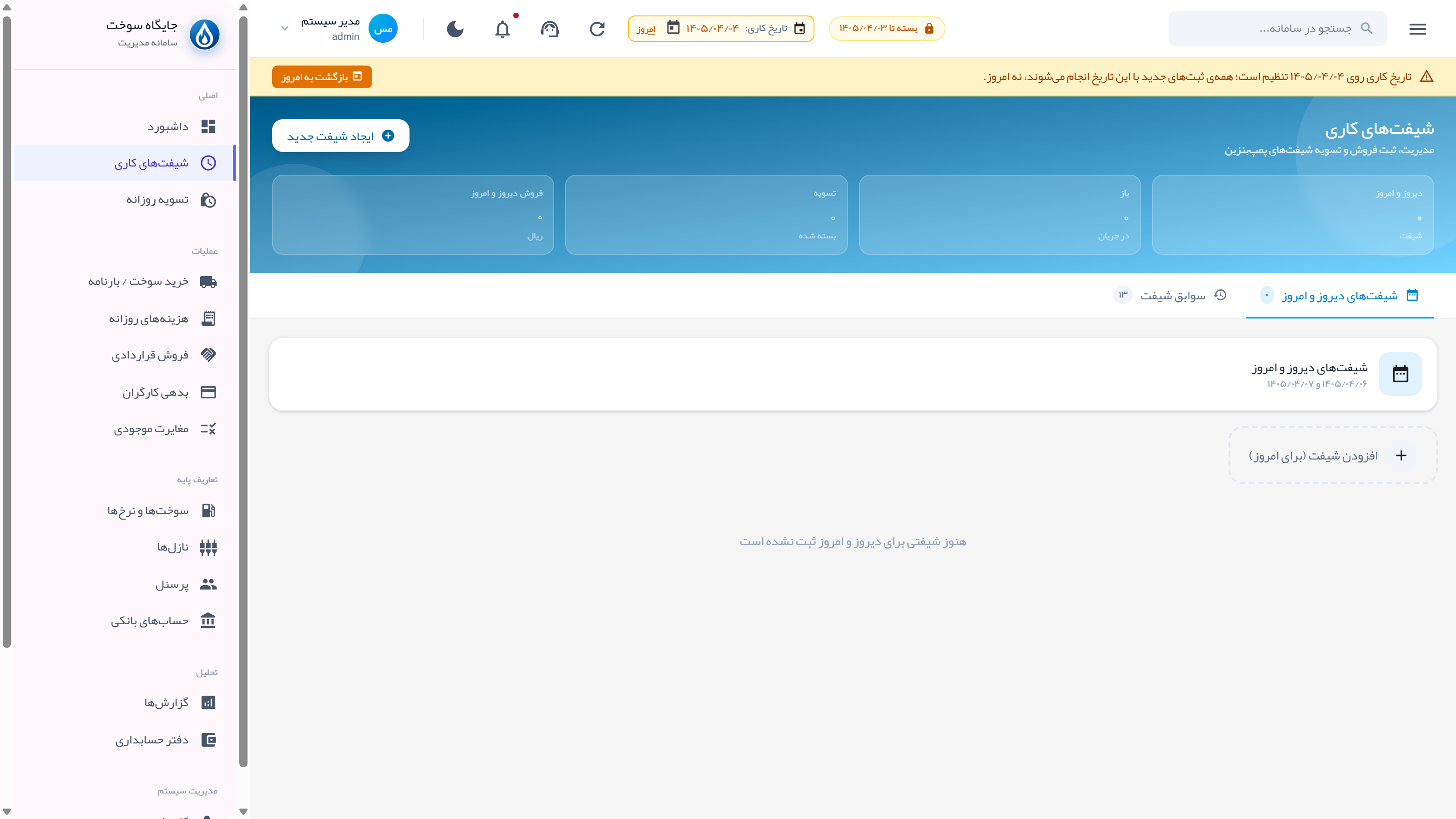Open خرید سوخت / بارنامه
The height and width of the screenshot is (819, 1456).
[x=123, y=282]
